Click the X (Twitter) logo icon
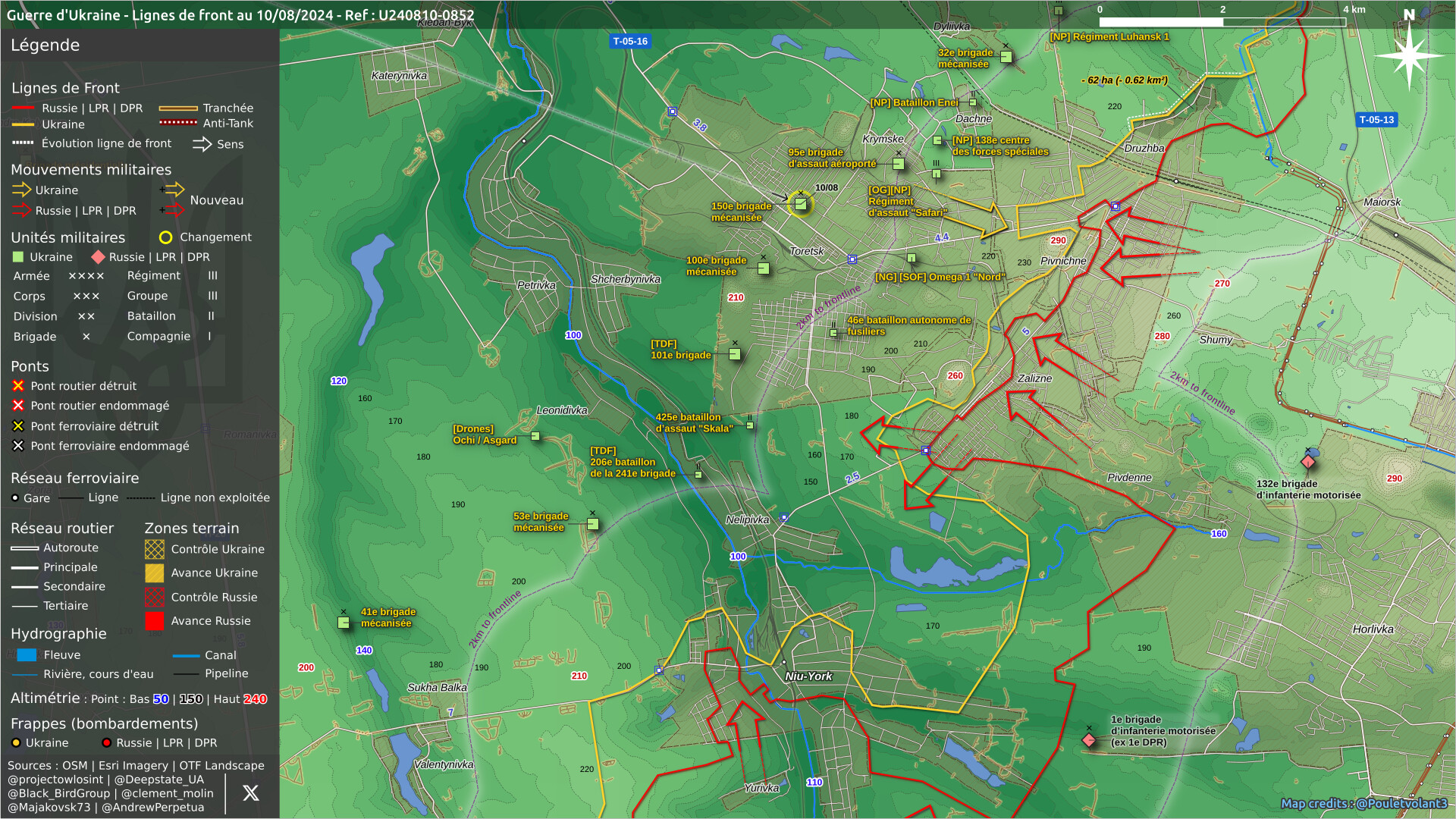The width and height of the screenshot is (1456, 819). click(251, 793)
